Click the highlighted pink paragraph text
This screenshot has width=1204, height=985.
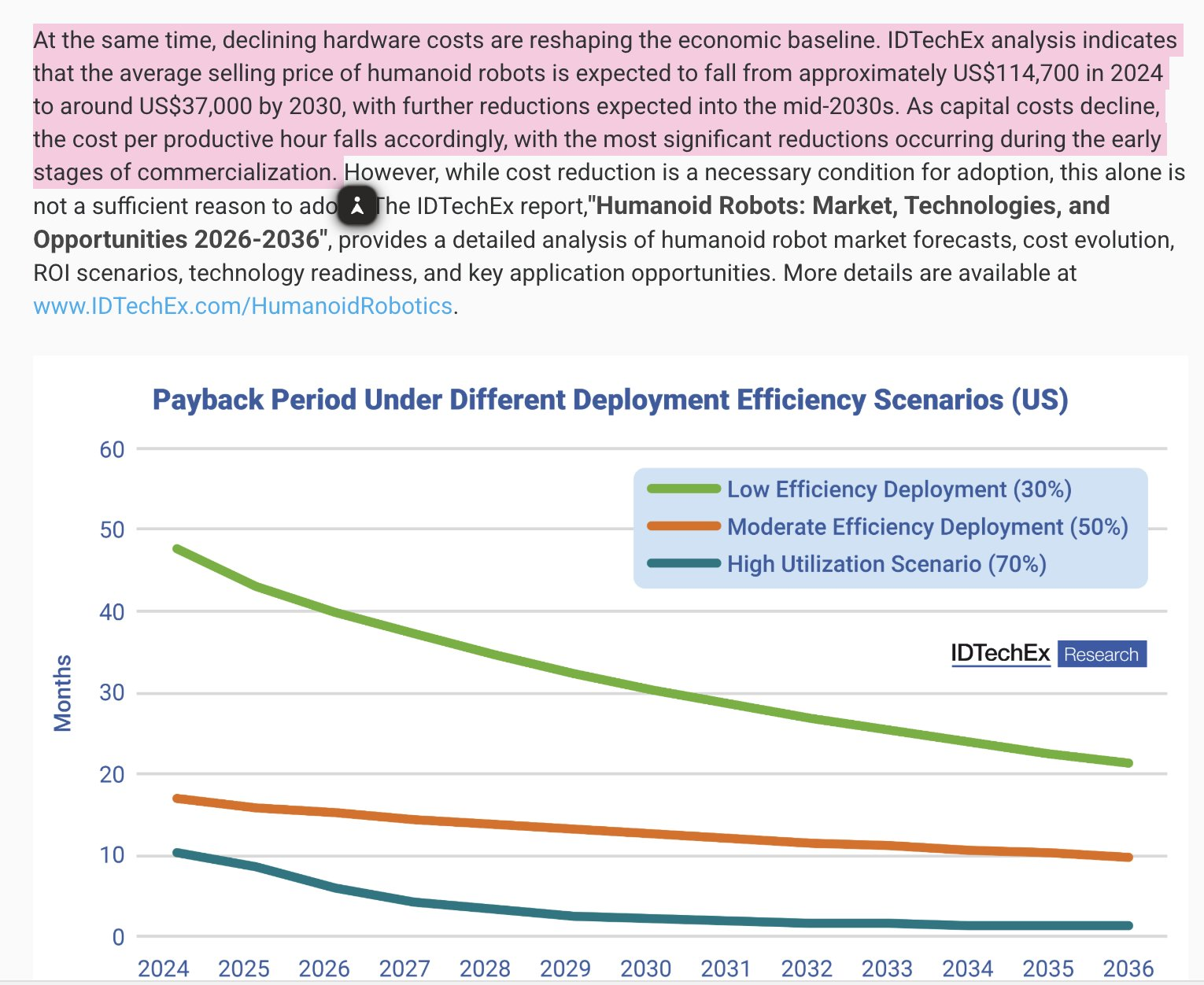pos(598,105)
